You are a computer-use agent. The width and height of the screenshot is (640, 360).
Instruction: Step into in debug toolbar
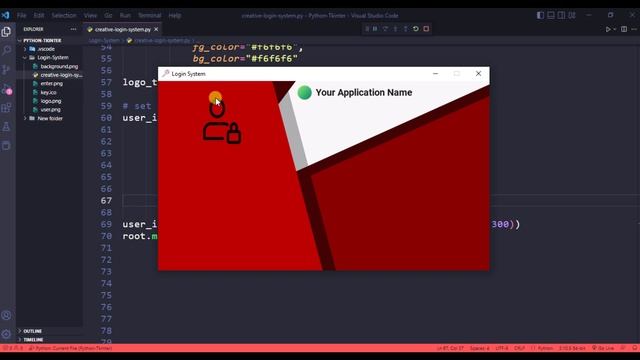click(x=395, y=29)
